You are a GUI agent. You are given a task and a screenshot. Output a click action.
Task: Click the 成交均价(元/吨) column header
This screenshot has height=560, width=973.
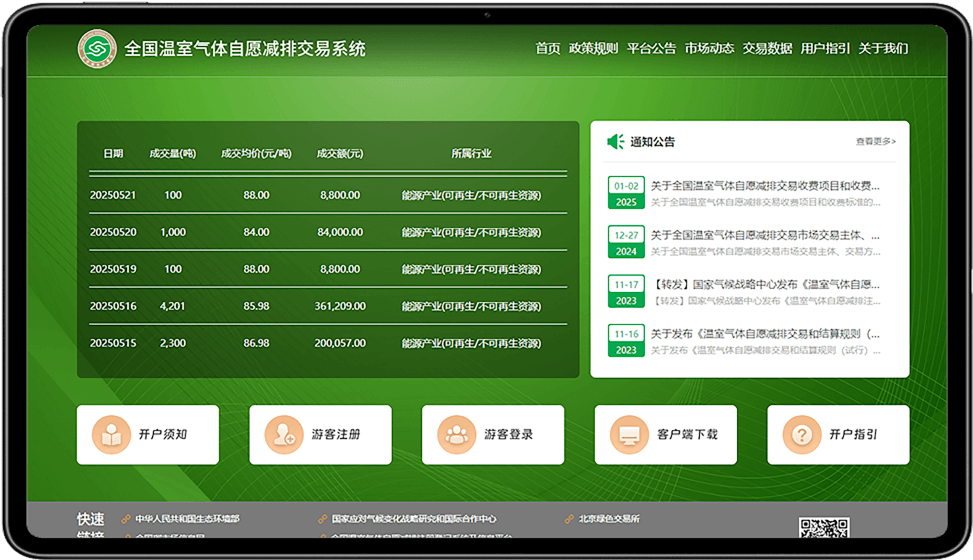point(255,154)
